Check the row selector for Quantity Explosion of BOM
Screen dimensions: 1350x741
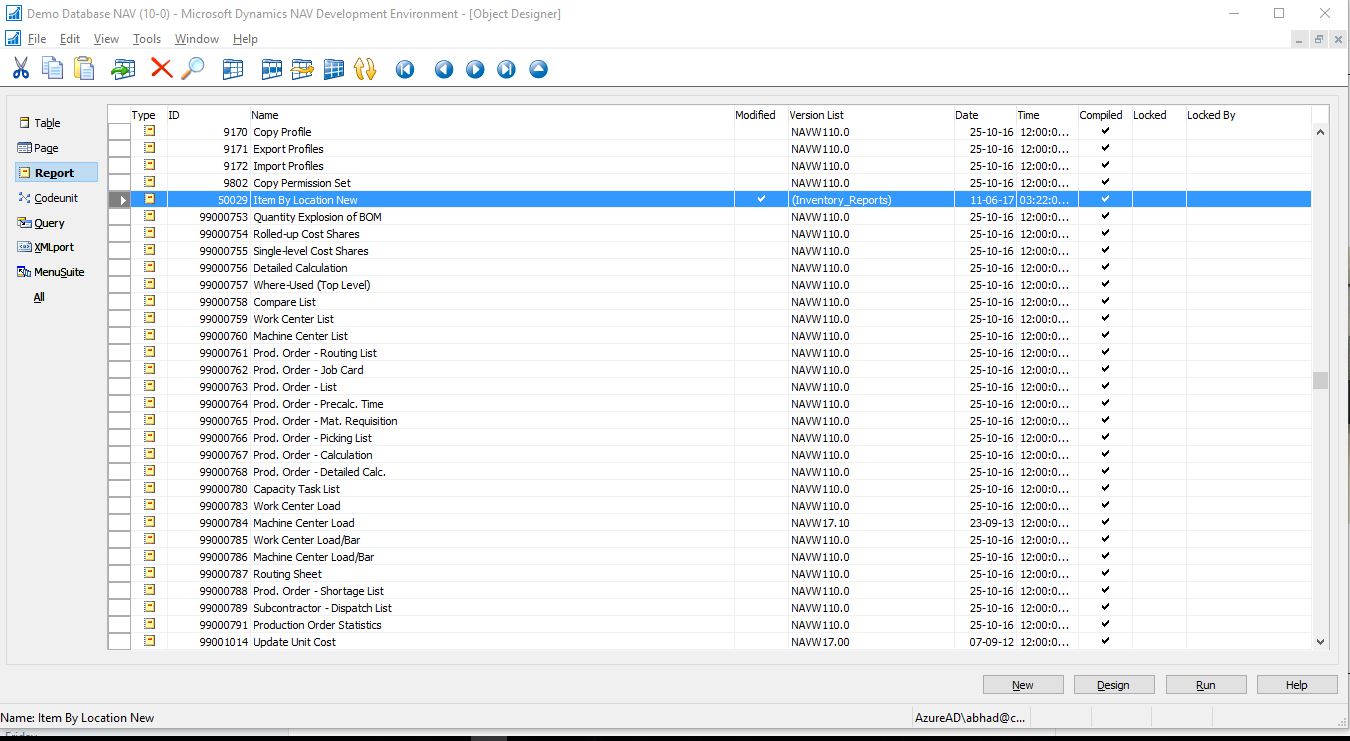(x=119, y=216)
